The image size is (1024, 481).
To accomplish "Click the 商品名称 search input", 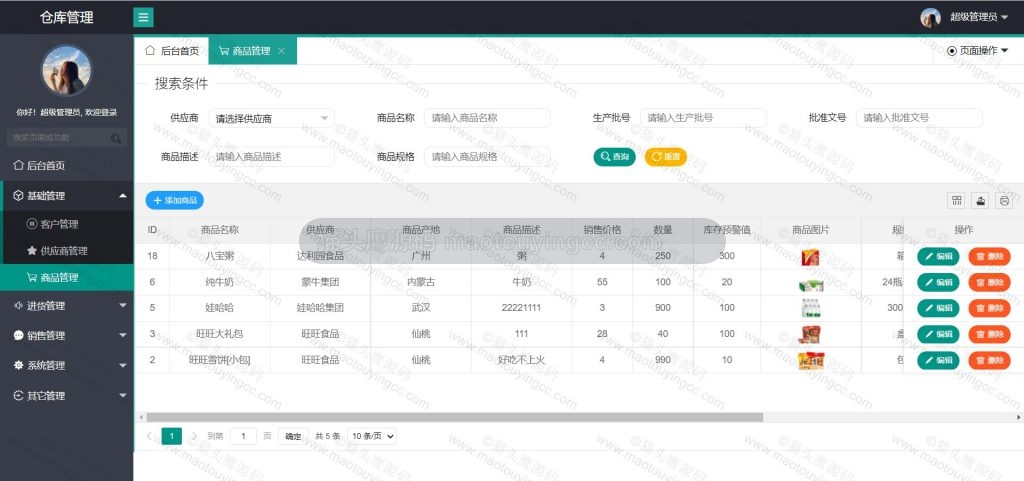I will click(487, 118).
